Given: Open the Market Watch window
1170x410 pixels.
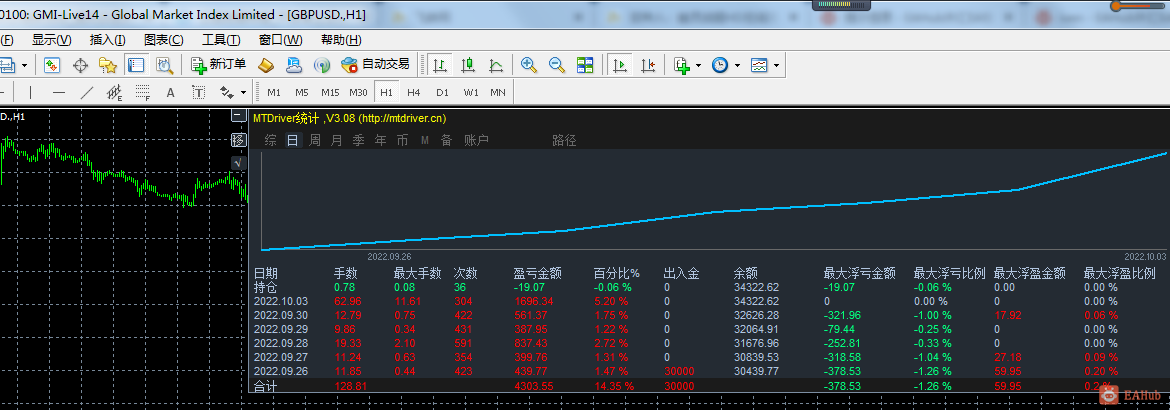Looking at the screenshot, I should coord(51,65).
